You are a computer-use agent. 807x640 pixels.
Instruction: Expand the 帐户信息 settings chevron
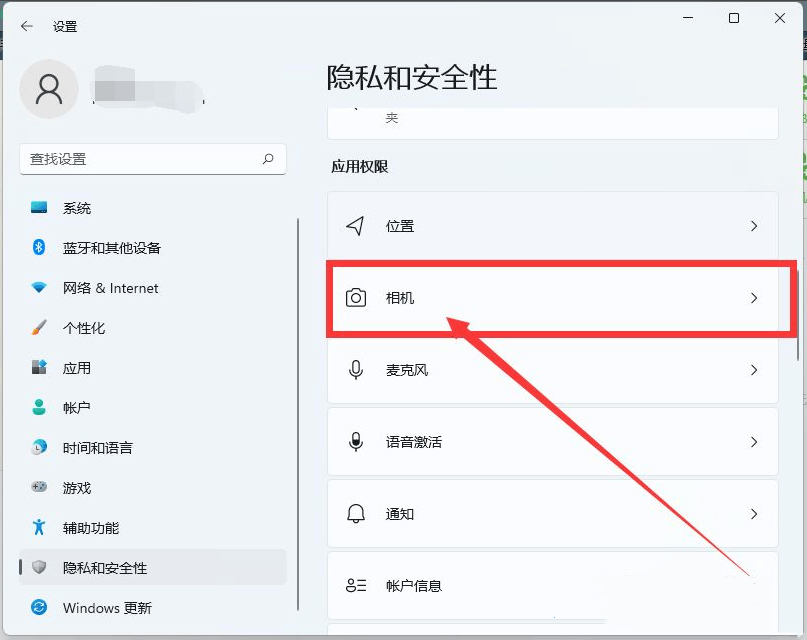(755, 586)
